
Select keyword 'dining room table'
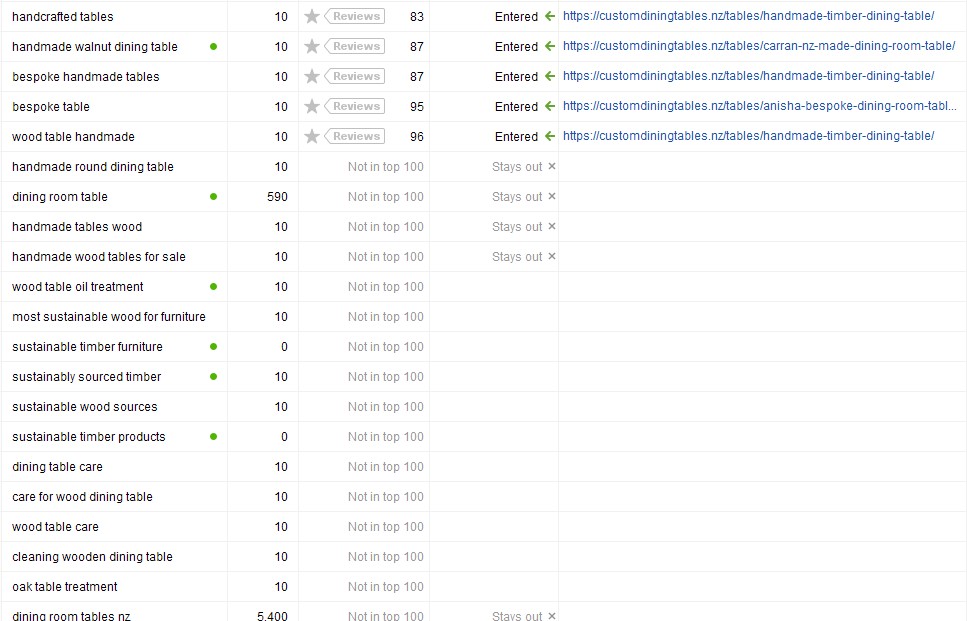(60, 197)
